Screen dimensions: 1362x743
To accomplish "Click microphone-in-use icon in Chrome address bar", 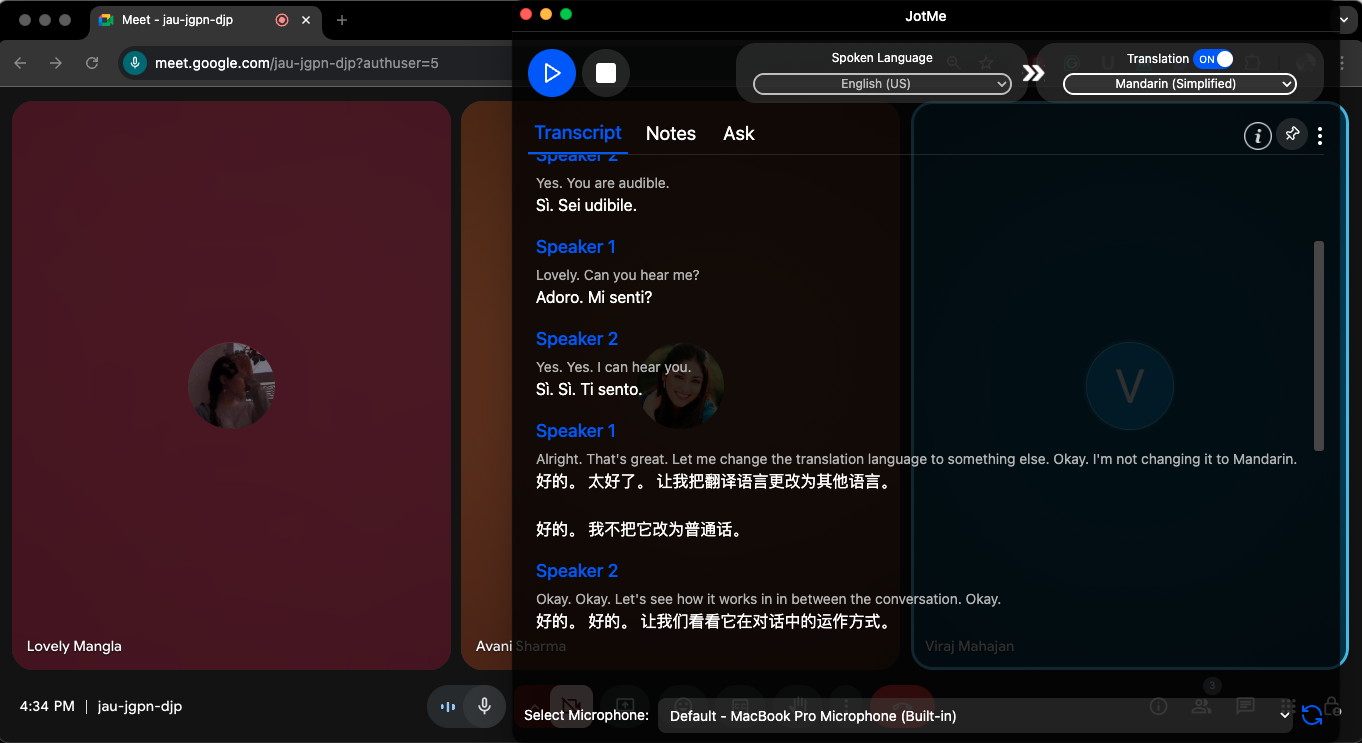I will (x=135, y=63).
